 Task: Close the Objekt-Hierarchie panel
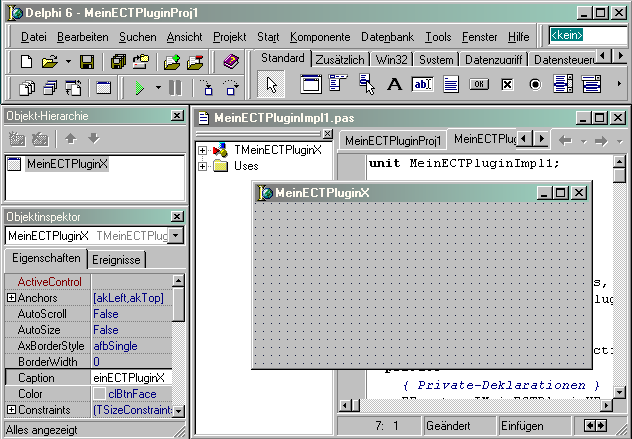point(177,116)
